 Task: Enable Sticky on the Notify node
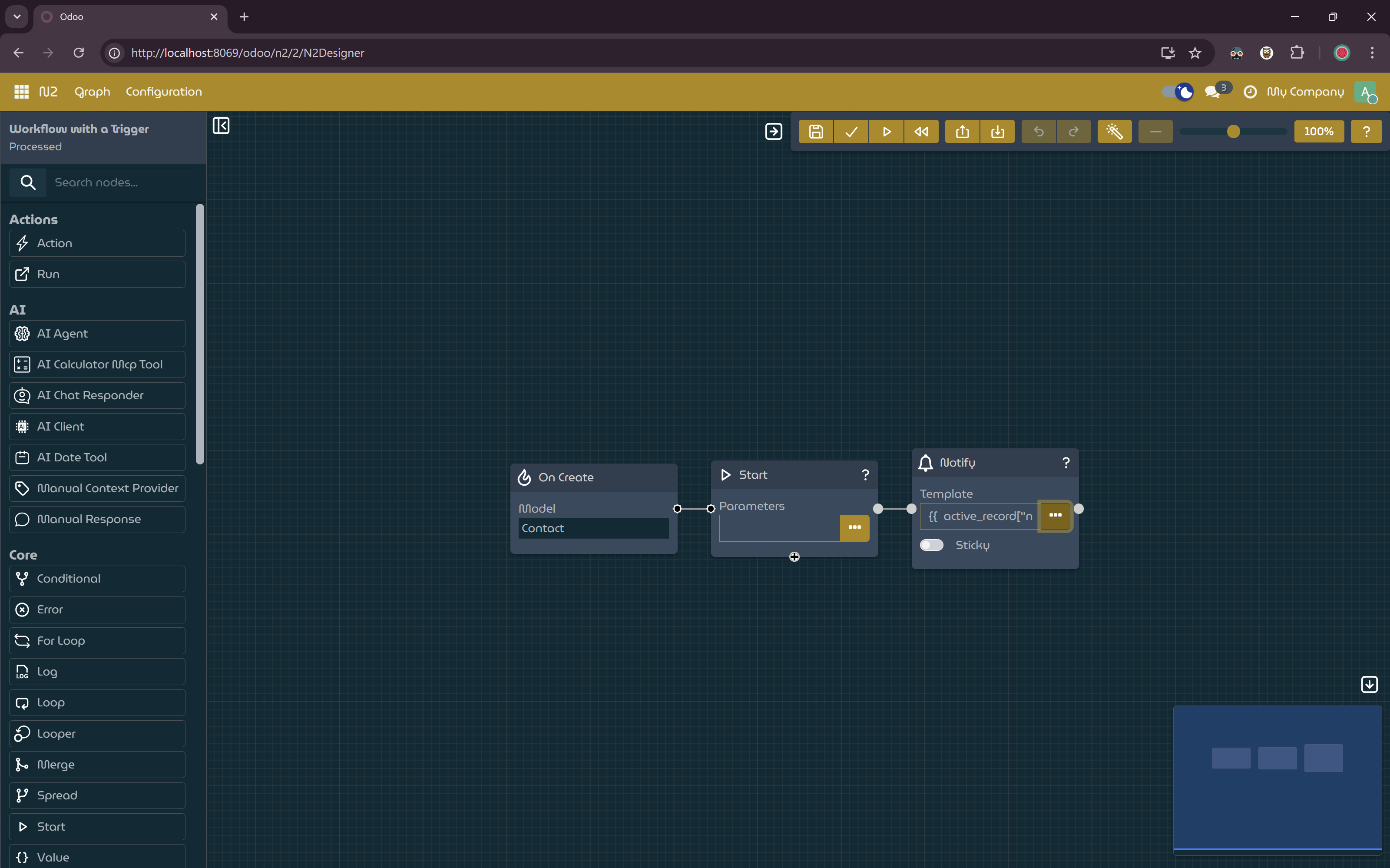[x=931, y=545]
